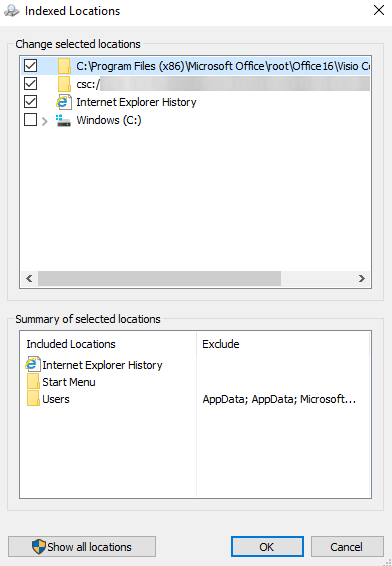The height and width of the screenshot is (566, 392).
Task: Click Internet Explorer icon in Included Locations
Action: click(x=33, y=365)
